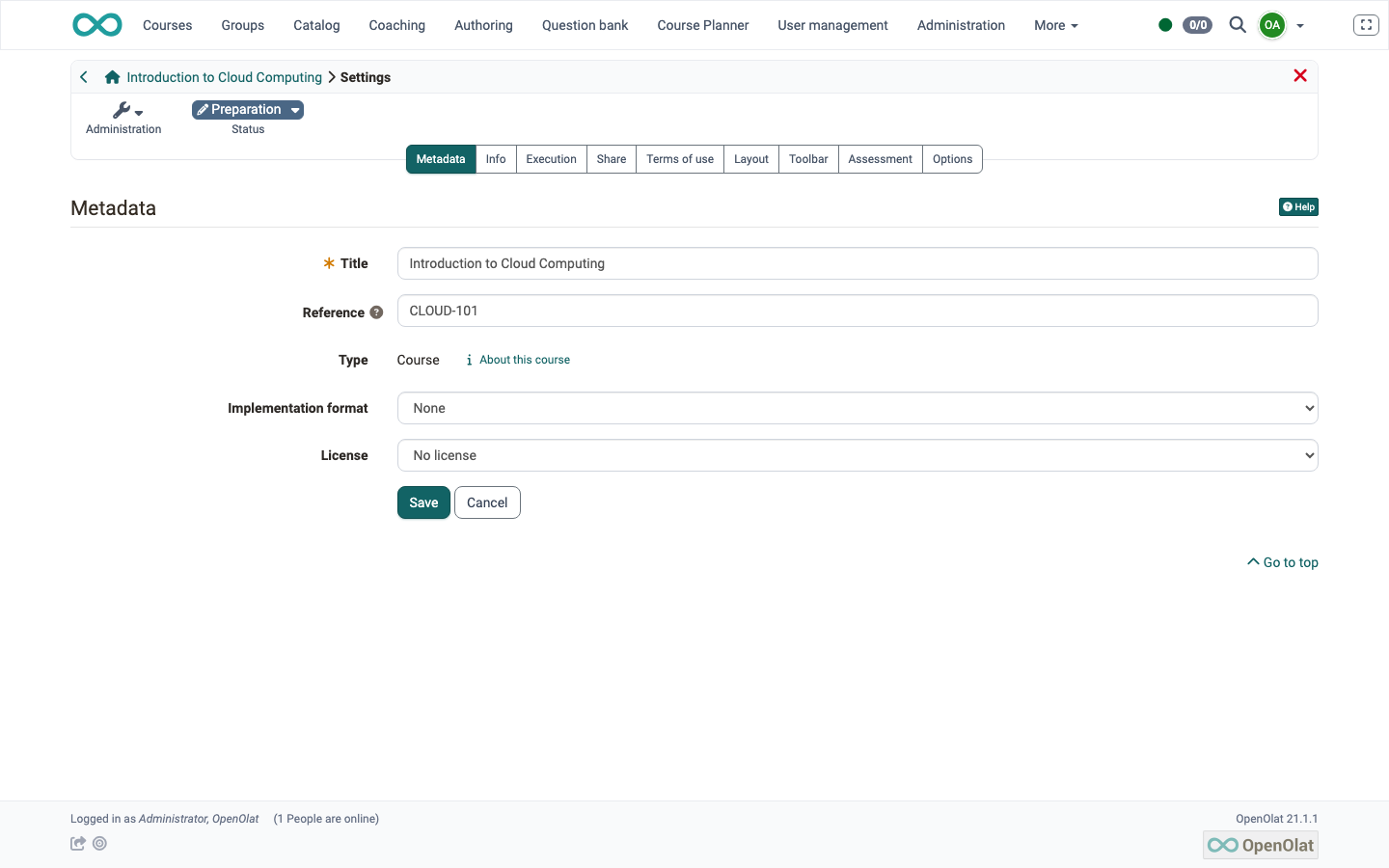
Task: Switch to the Layout tab
Action: pos(751,159)
